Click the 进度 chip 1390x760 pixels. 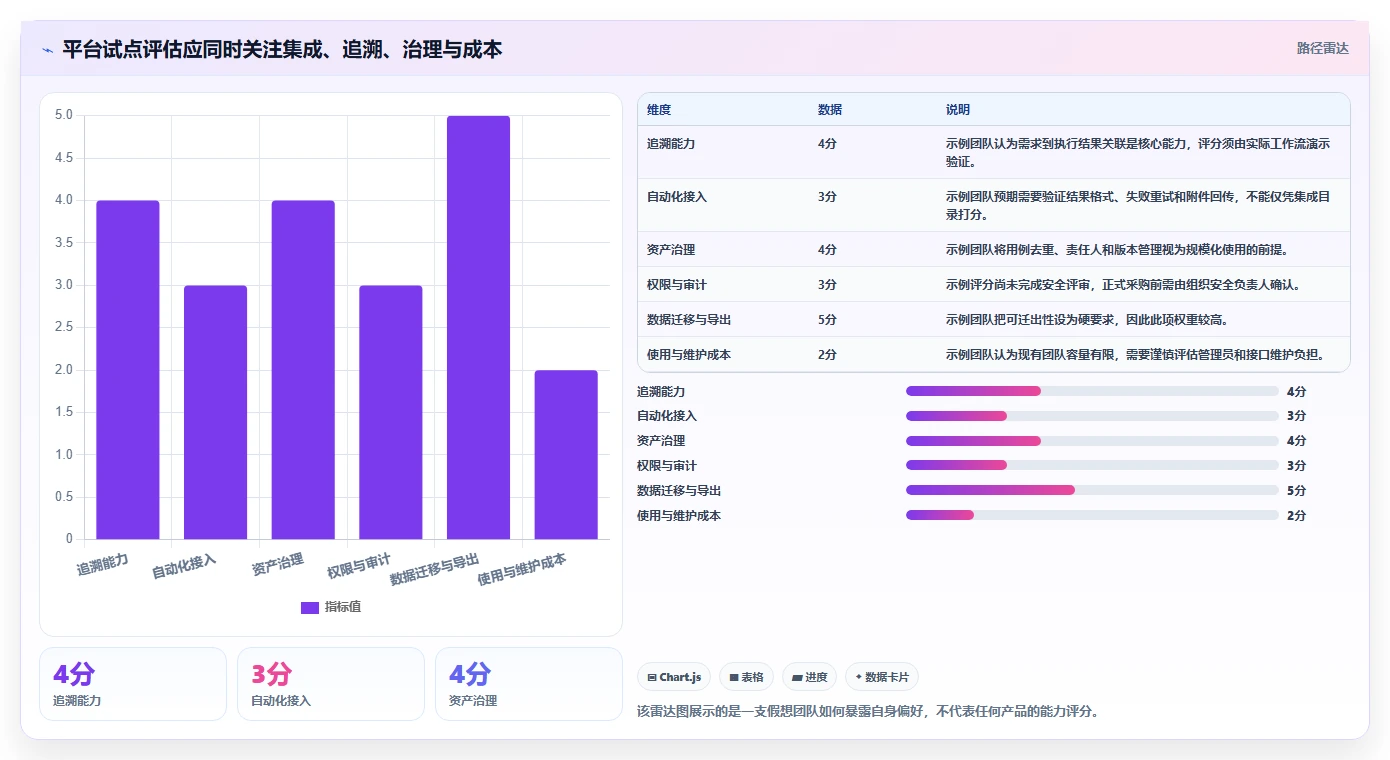809,677
